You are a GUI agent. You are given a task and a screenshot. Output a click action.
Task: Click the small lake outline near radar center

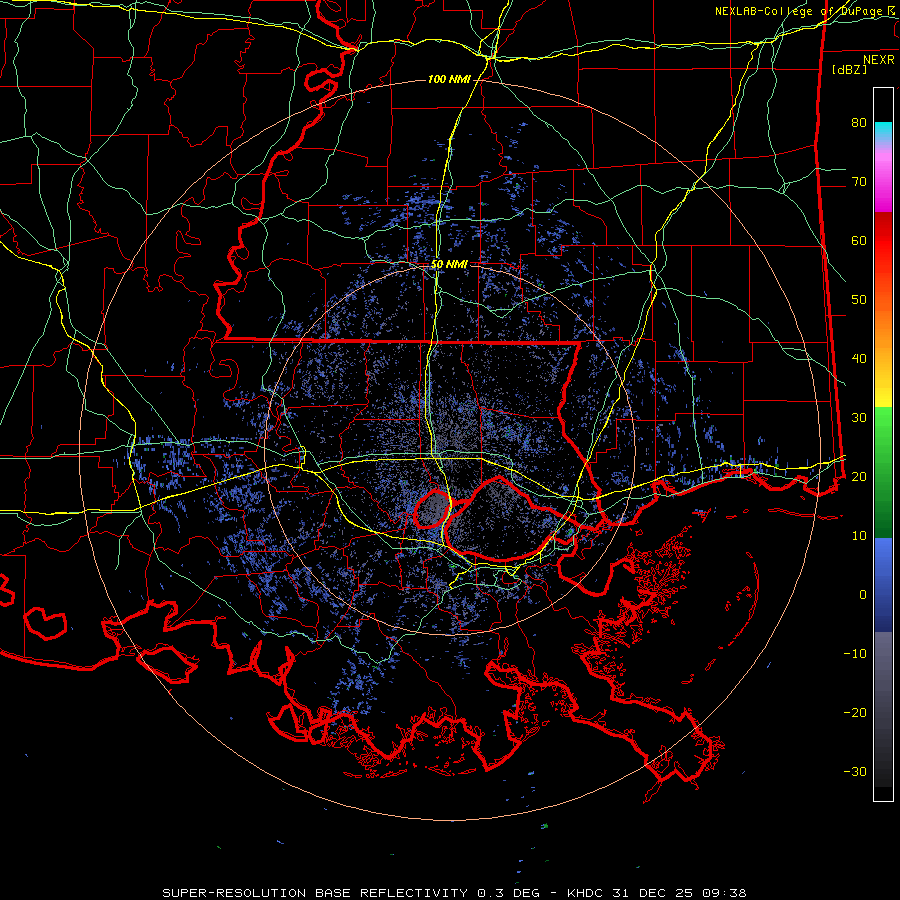click(x=432, y=510)
